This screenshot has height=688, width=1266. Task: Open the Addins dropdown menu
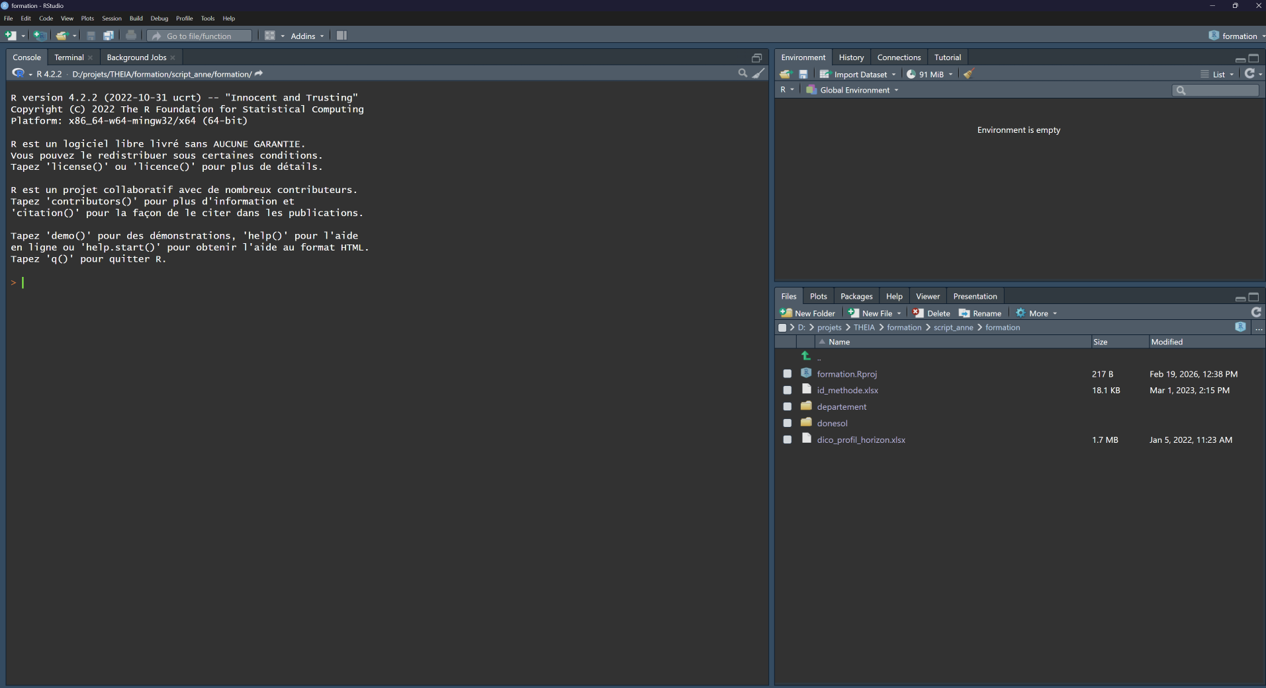[307, 36]
